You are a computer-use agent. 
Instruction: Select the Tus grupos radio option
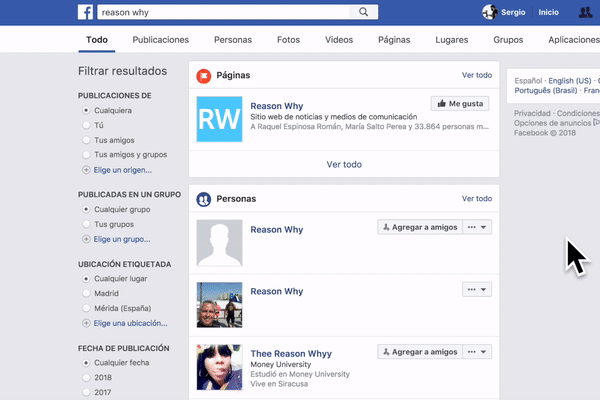[86, 224]
